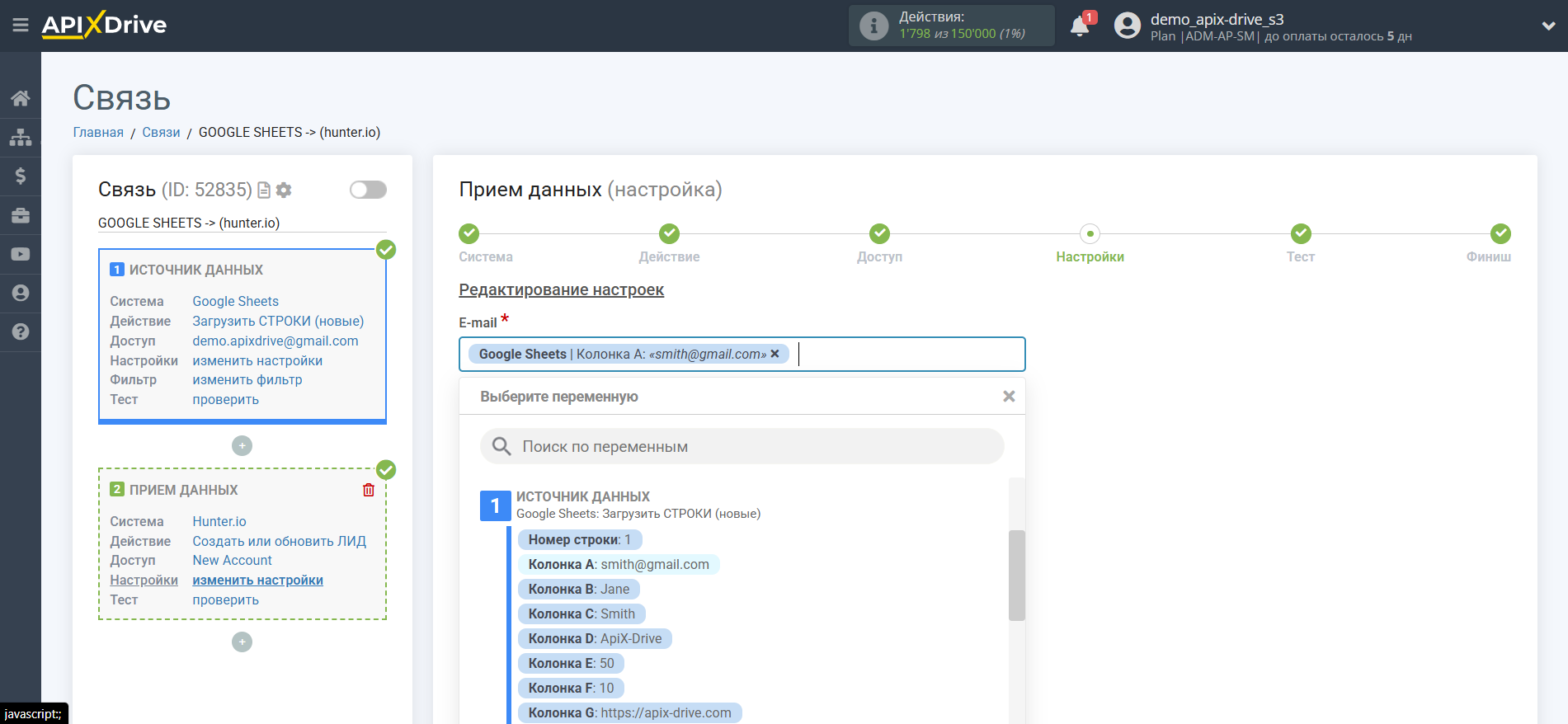Click receiver изменить настройки link
The width and height of the screenshot is (1568, 724).
pos(257,580)
